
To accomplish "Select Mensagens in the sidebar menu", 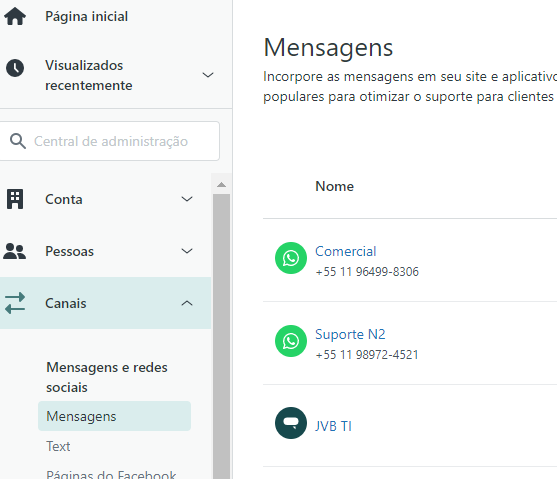I will [114, 416].
